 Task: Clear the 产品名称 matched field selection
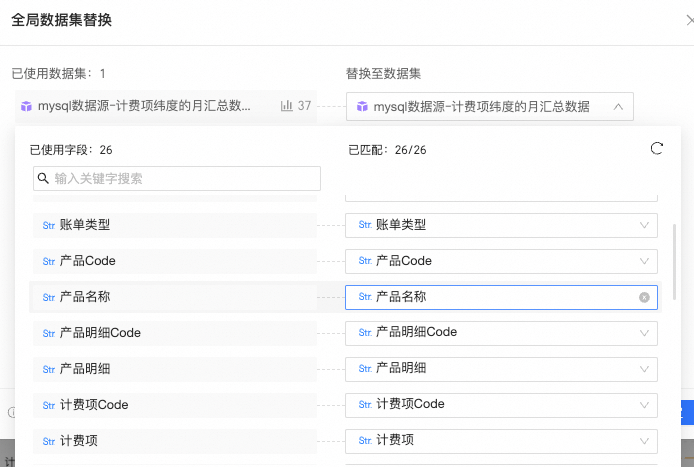pos(644,297)
